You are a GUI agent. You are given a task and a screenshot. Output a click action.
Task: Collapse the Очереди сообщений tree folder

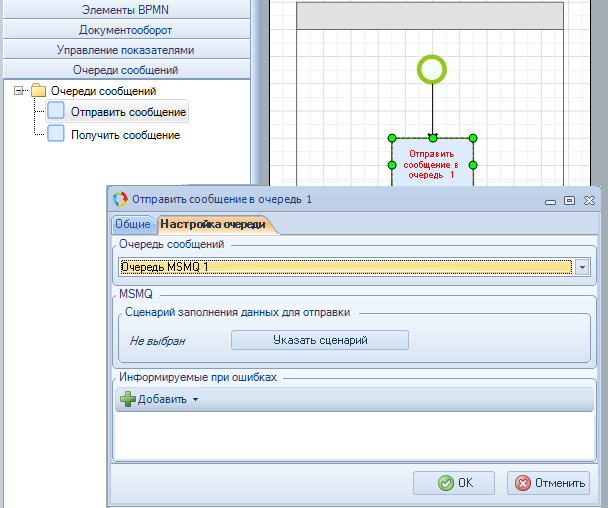[18, 91]
